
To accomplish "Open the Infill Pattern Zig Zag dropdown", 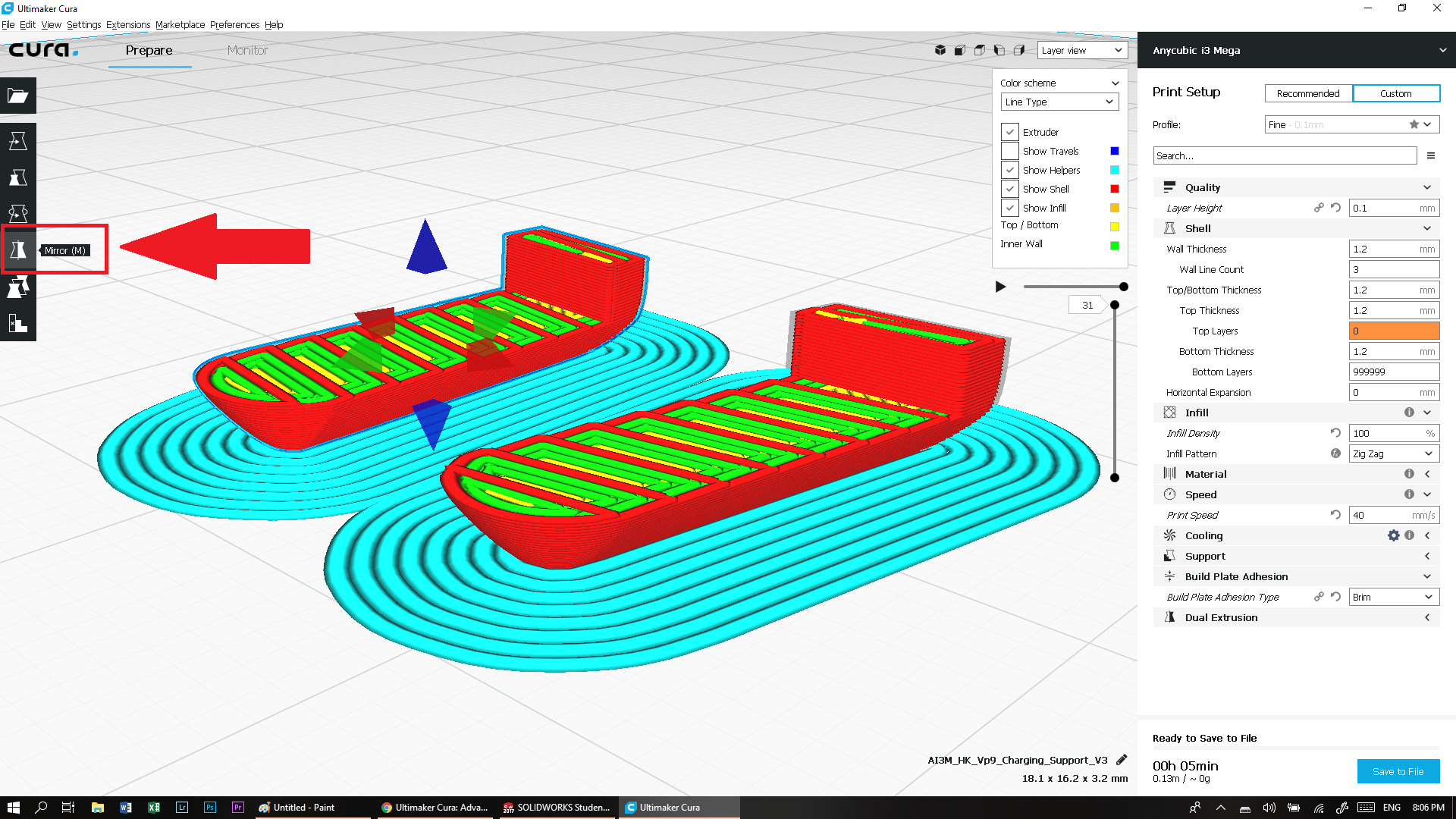I will point(1394,453).
